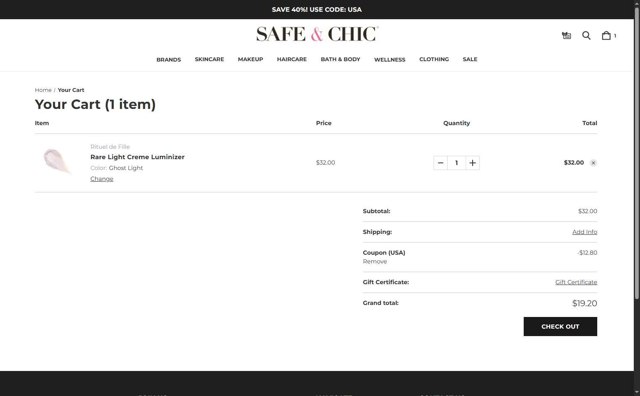Open the Brands menu

coord(169,60)
